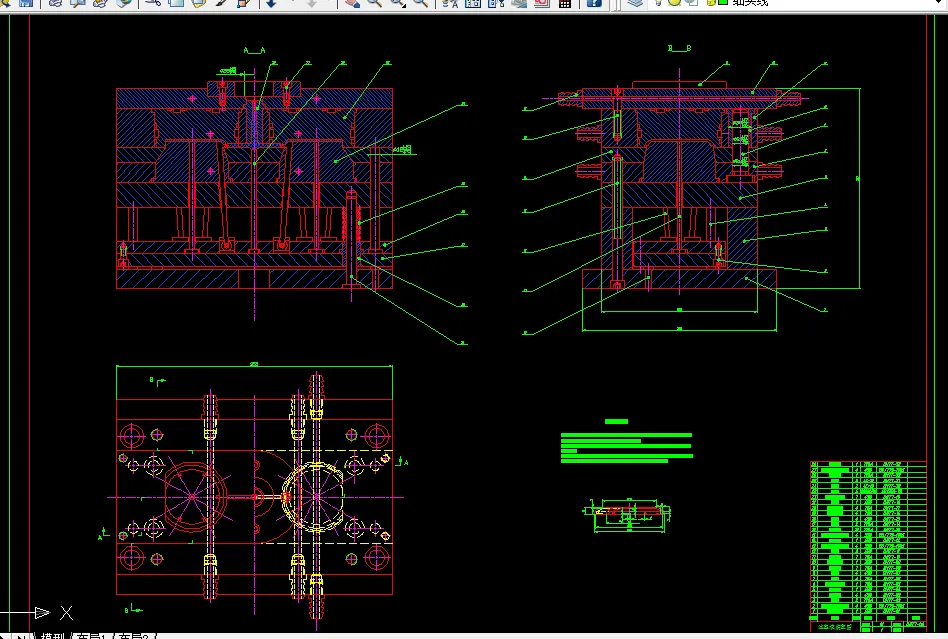Image resolution: width=948 pixels, height=639 pixels.
Task: Toggle the current layer light bulb on/off
Action: click(x=660, y=2)
